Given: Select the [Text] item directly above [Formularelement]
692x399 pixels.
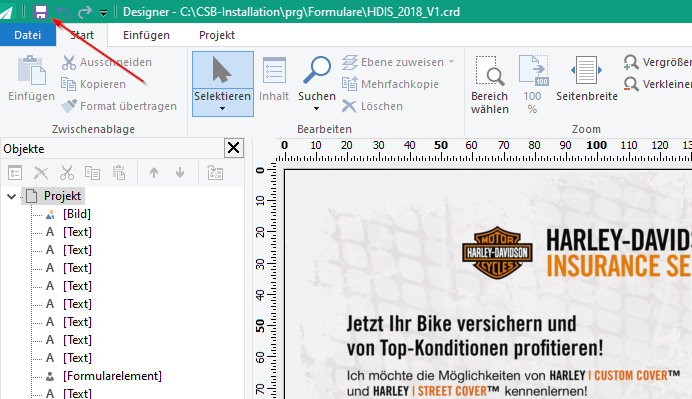Looking at the screenshot, I should [x=77, y=358].
